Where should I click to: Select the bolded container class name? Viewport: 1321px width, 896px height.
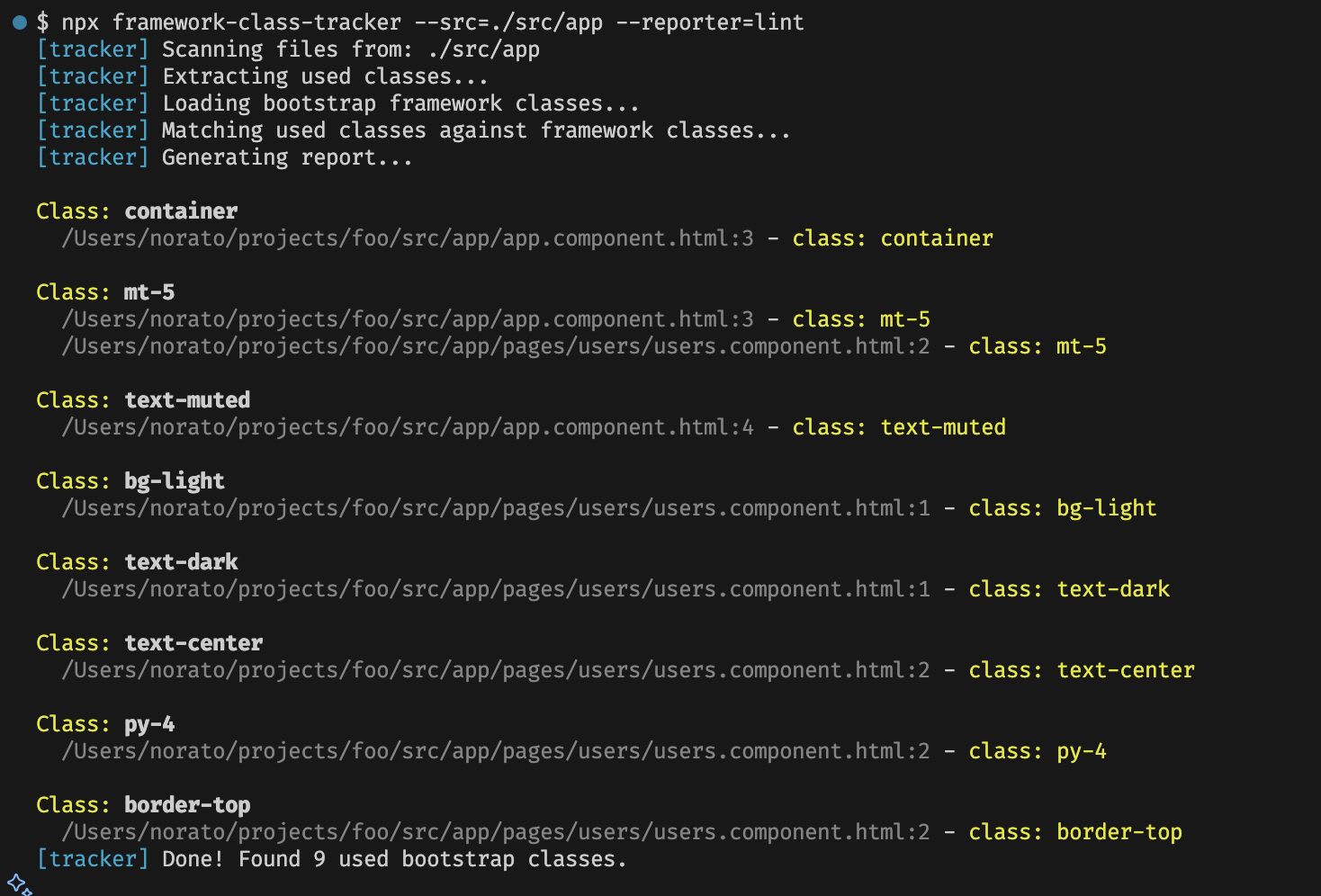tap(180, 211)
